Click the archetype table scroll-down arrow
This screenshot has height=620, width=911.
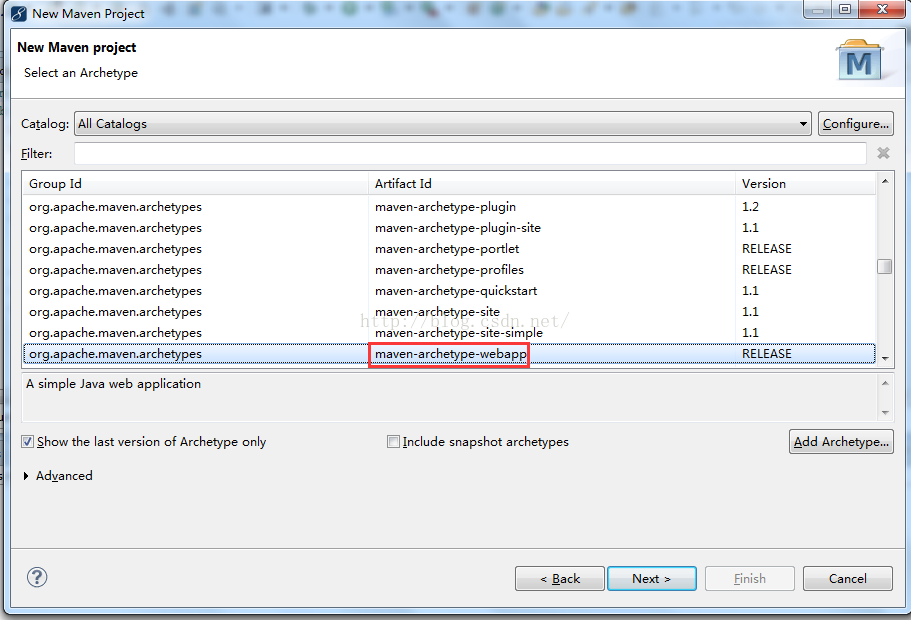(885, 359)
